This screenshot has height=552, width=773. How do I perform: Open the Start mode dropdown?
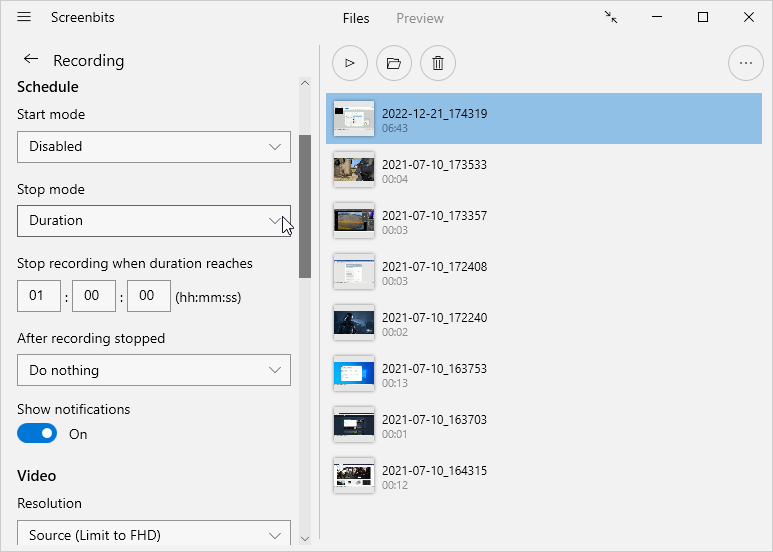coord(154,147)
